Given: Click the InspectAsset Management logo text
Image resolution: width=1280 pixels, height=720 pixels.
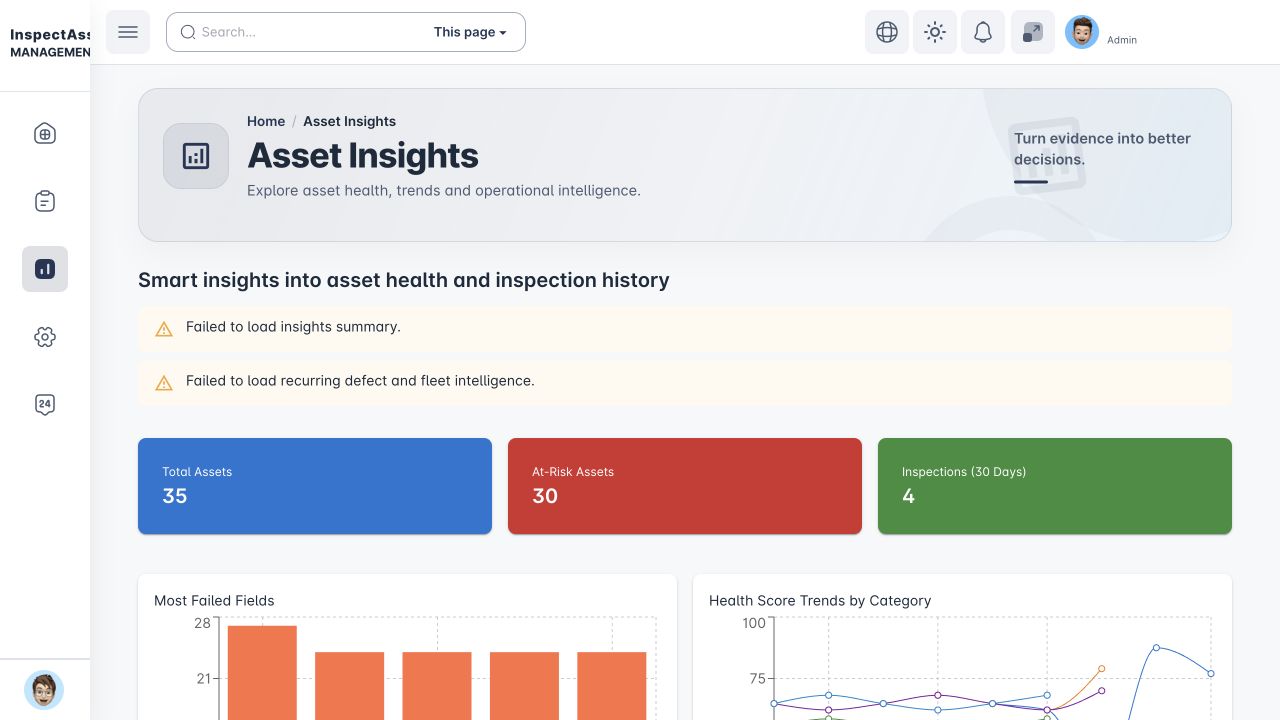Looking at the screenshot, I should tap(50, 43).
